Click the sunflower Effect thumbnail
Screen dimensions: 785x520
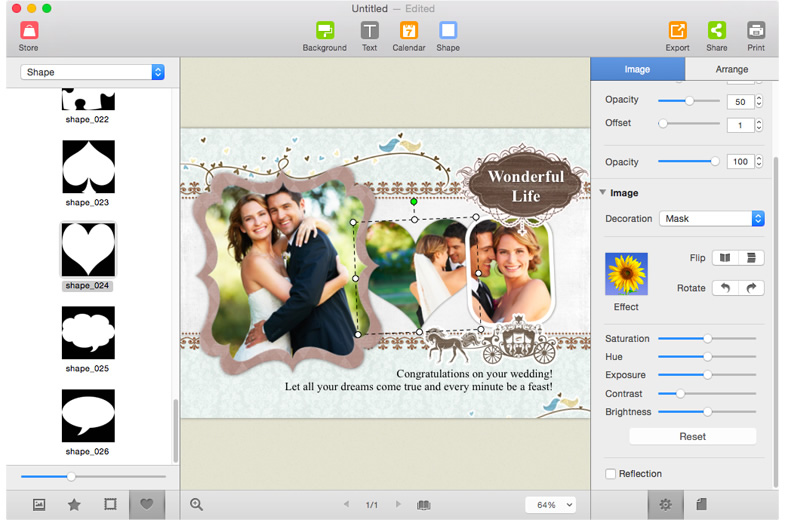[x=626, y=274]
